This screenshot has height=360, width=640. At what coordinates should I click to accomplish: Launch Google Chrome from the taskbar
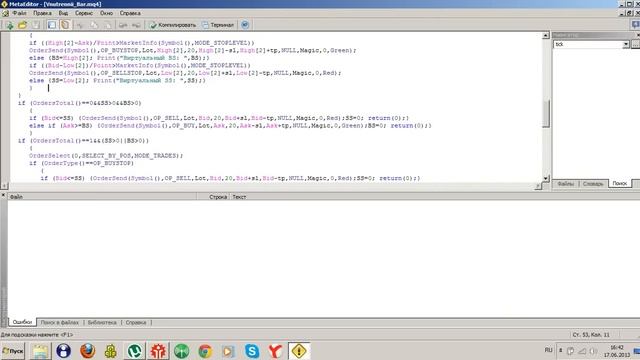tap(205, 351)
